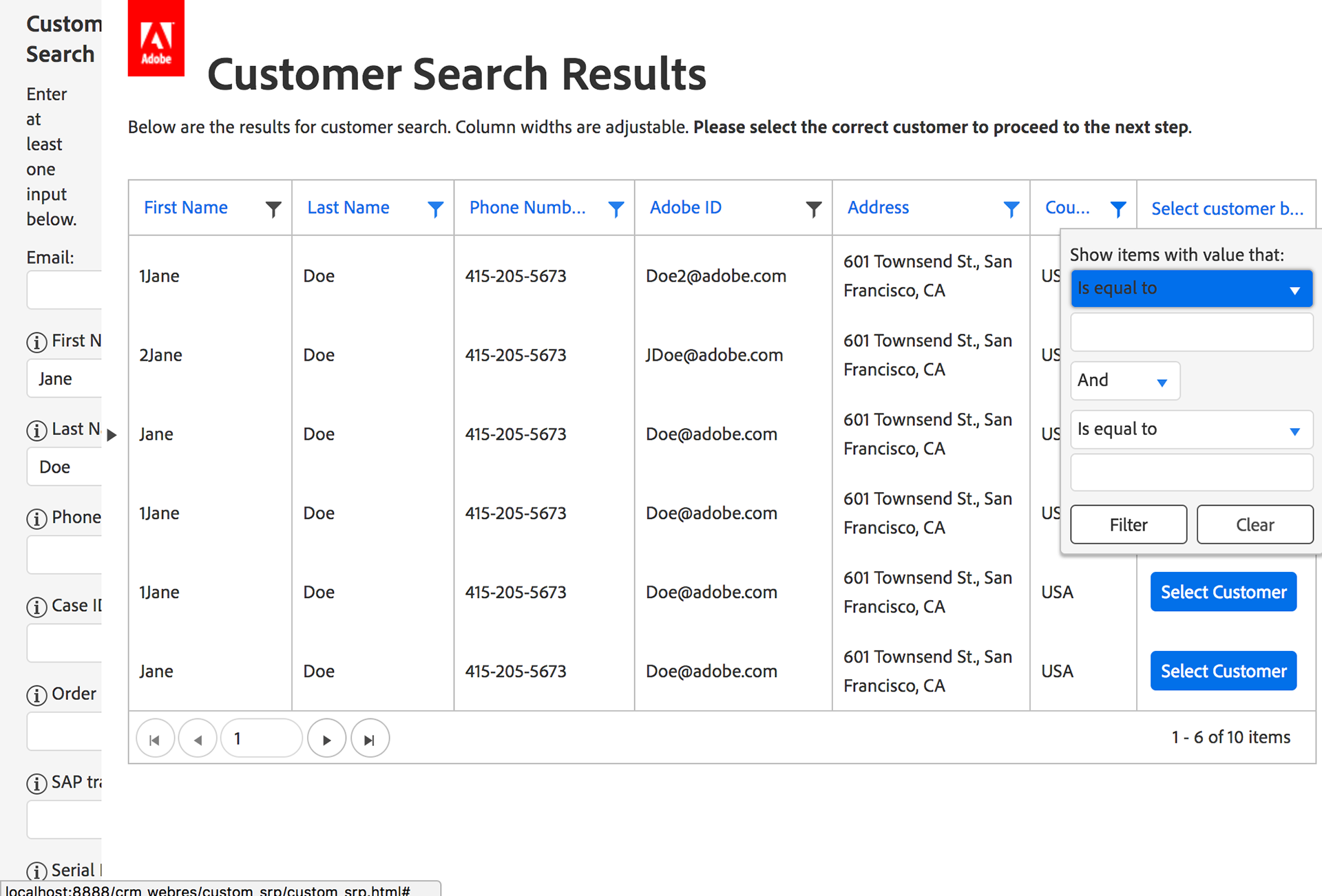Screen dimensions: 1322x896
Task: Click the Country column filter funnel
Action: (1118, 209)
